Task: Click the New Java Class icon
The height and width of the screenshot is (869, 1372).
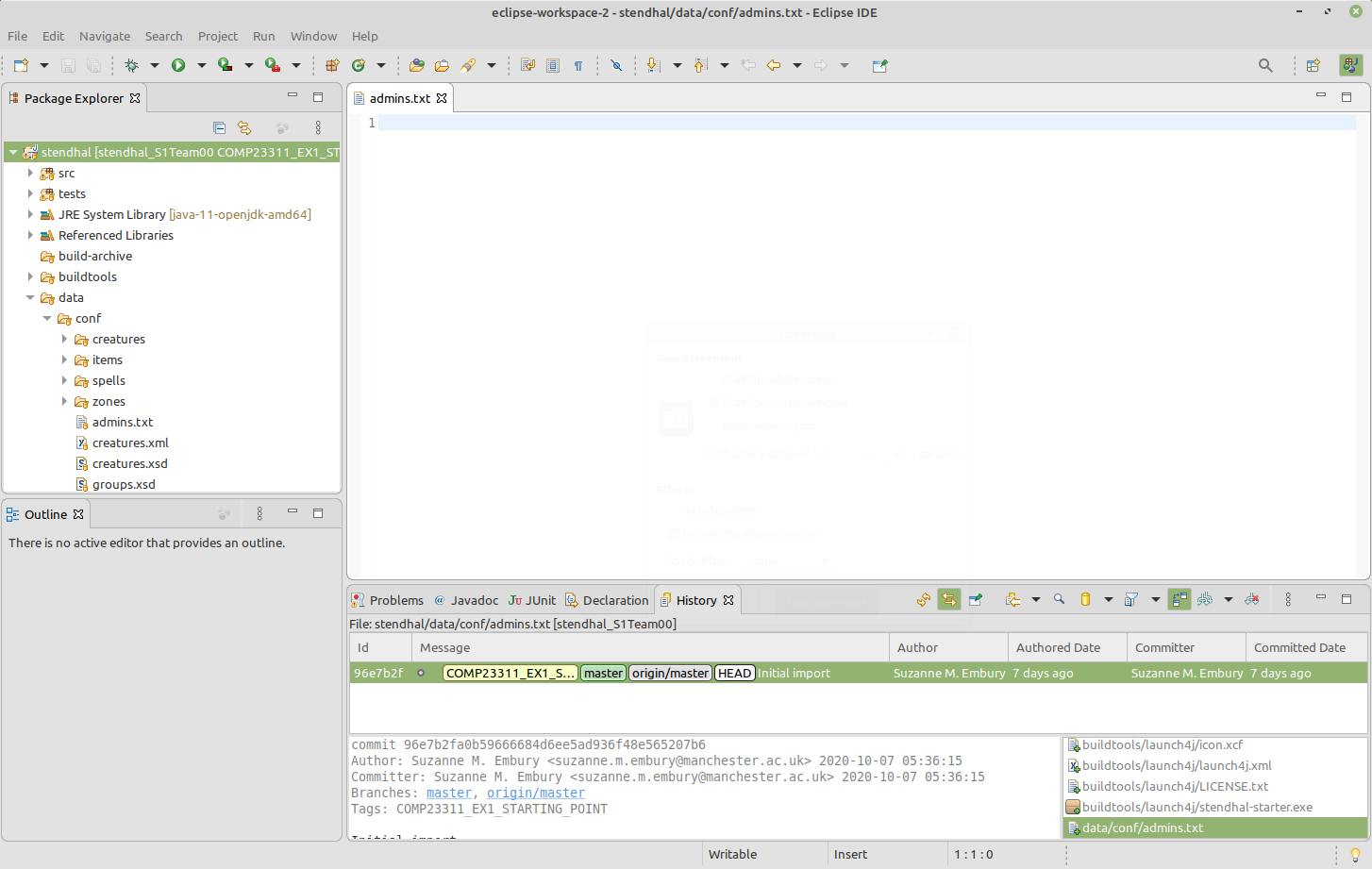Action: tap(359, 65)
